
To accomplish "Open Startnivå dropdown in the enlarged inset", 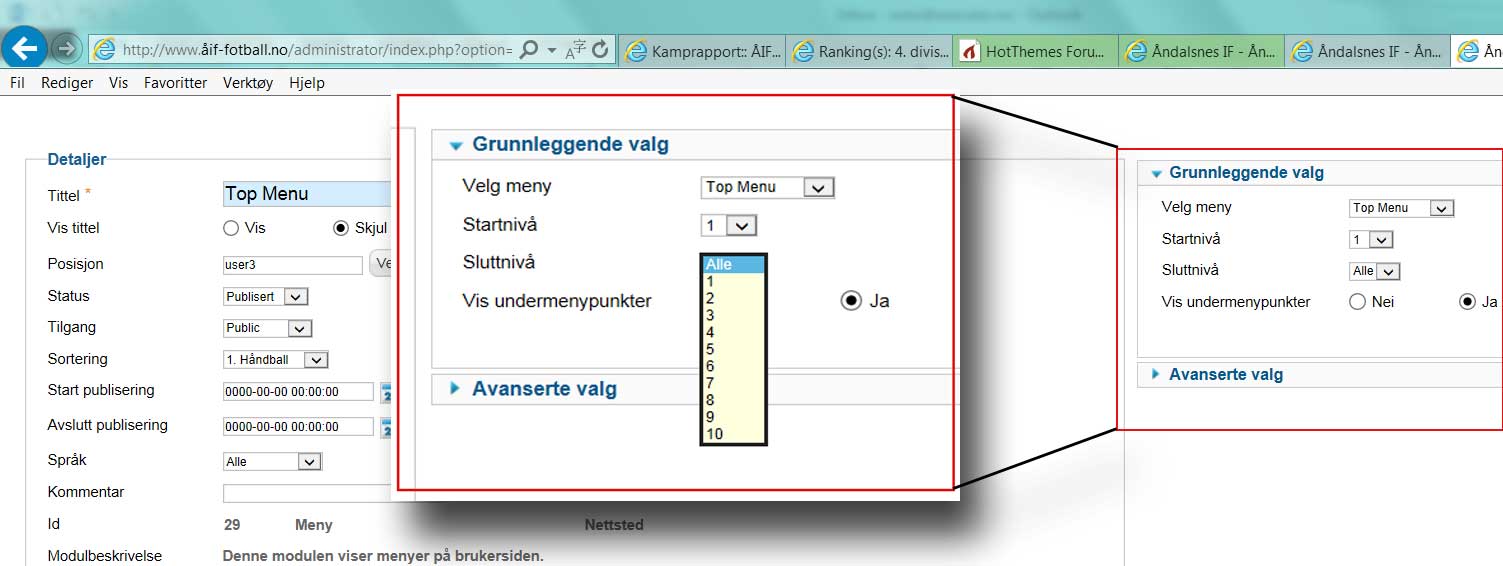I will [729, 226].
